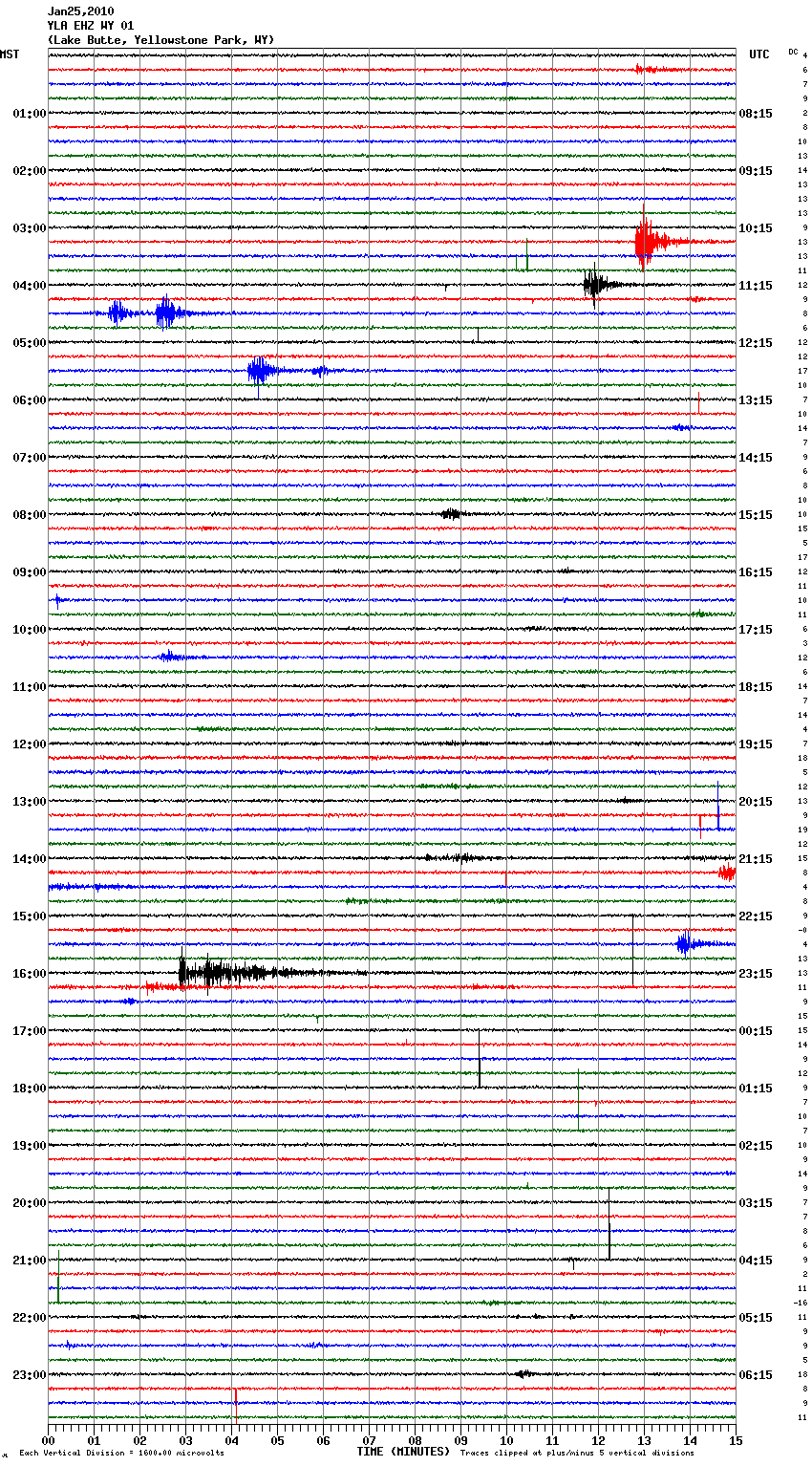The width and height of the screenshot is (812, 1466).
Task: Click the traces clipped footnote text
Action: 577,1454
